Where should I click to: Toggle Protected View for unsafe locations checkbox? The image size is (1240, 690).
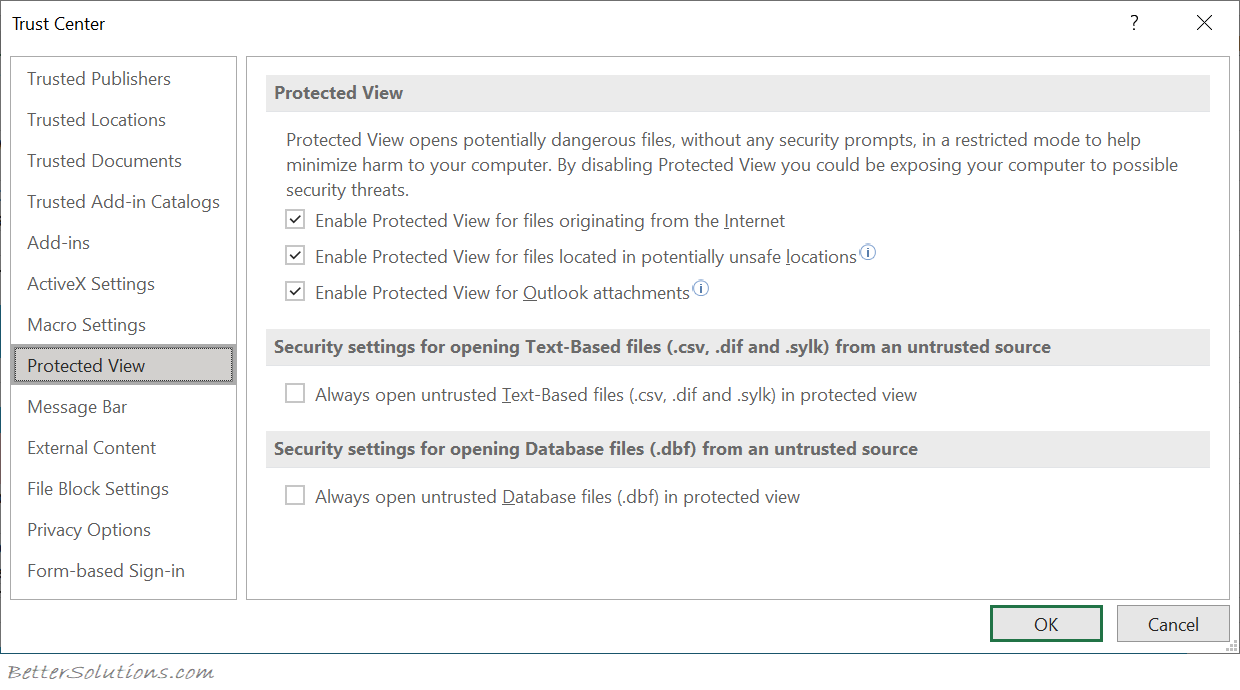pos(295,256)
